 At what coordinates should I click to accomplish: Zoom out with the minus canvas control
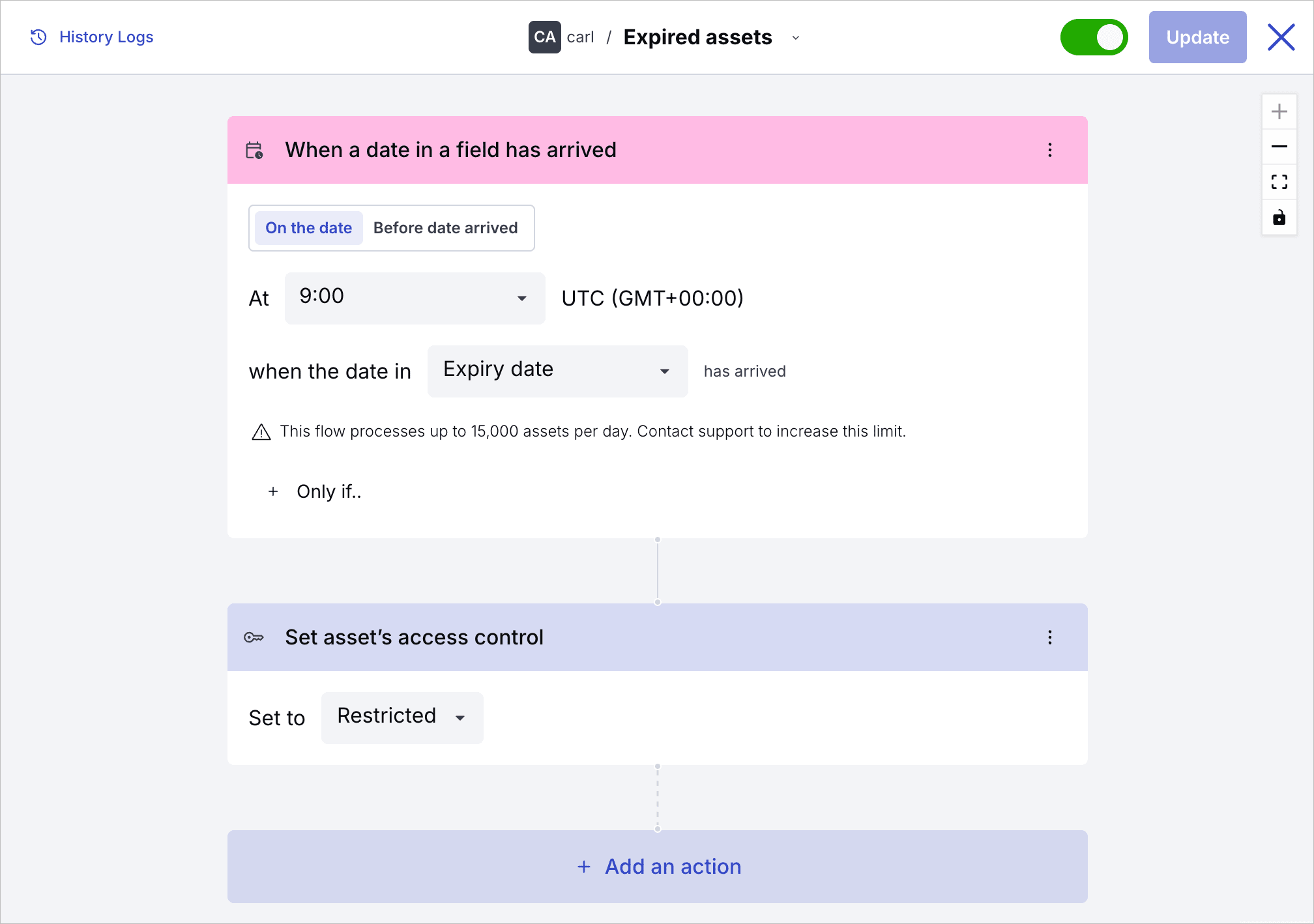pyautogui.click(x=1279, y=147)
